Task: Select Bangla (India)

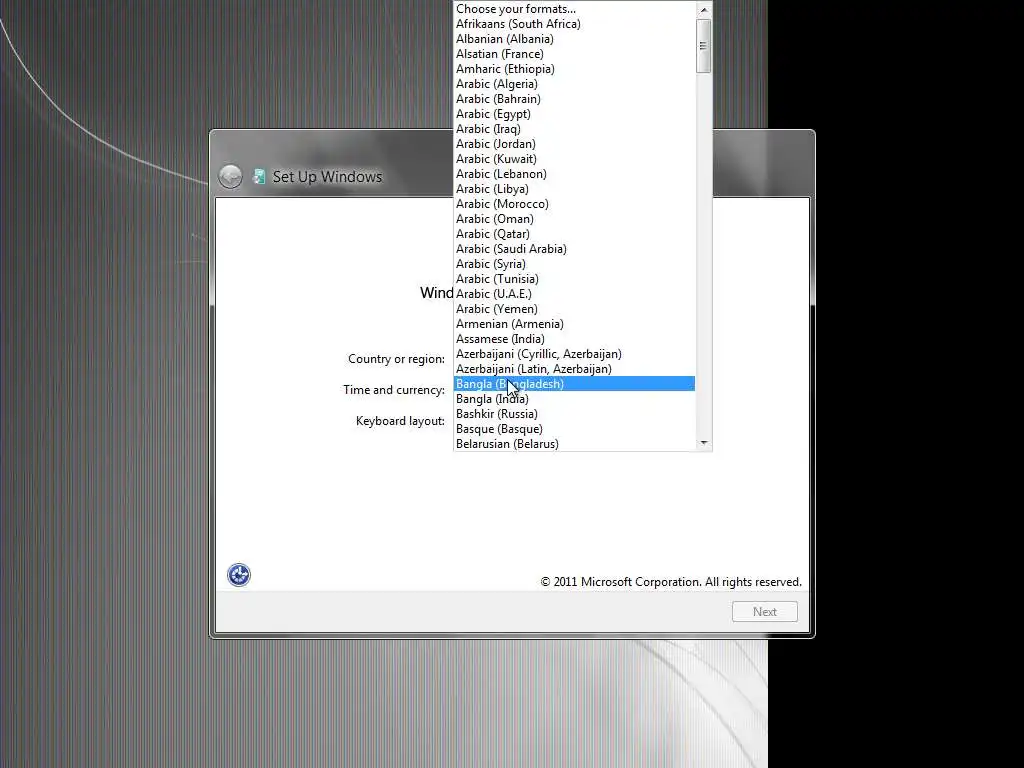Action: pyautogui.click(x=574, y=399)
